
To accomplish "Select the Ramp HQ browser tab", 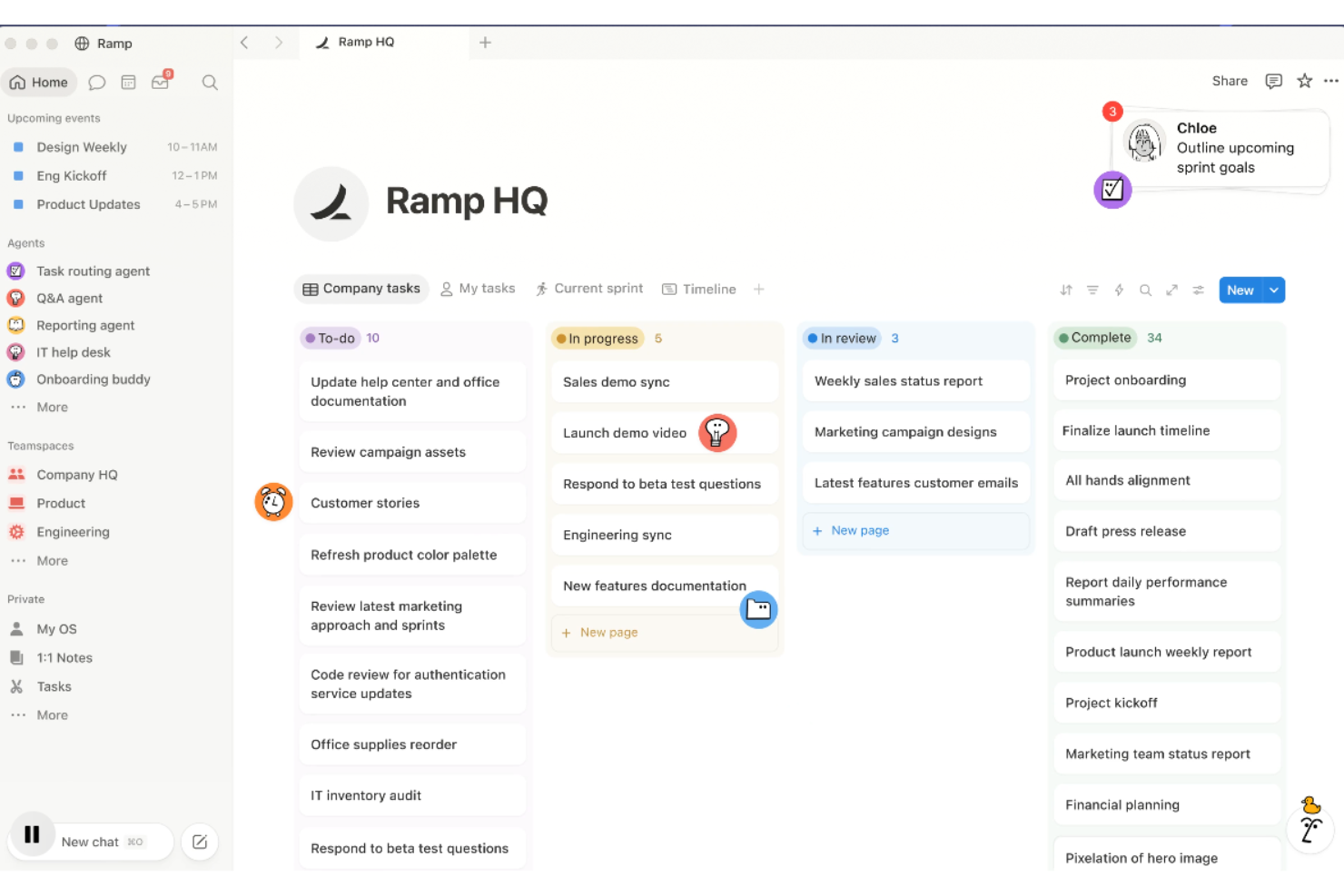I will coord(383,43).
